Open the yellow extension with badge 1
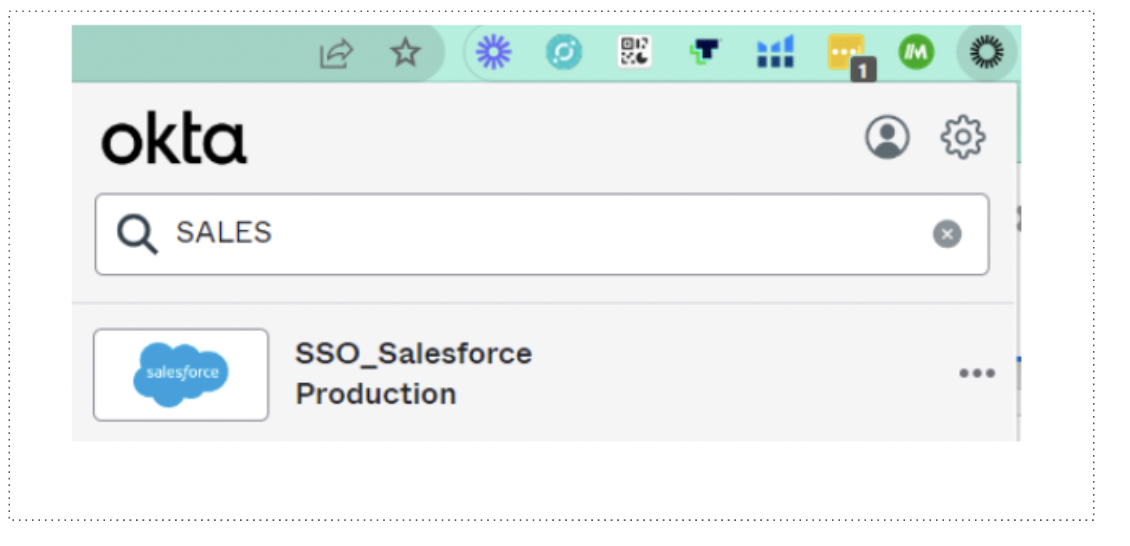Image resolution: width=1130 pixels, height=546 pixels. pos(850,56)
